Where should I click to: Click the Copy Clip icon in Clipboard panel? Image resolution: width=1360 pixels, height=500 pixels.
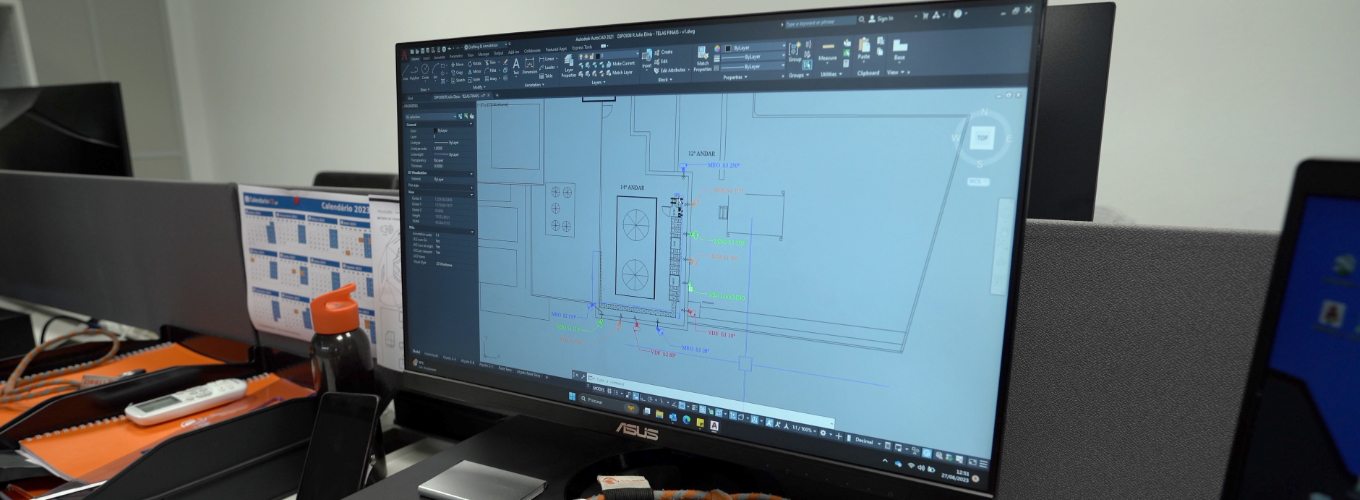point(880,51)
